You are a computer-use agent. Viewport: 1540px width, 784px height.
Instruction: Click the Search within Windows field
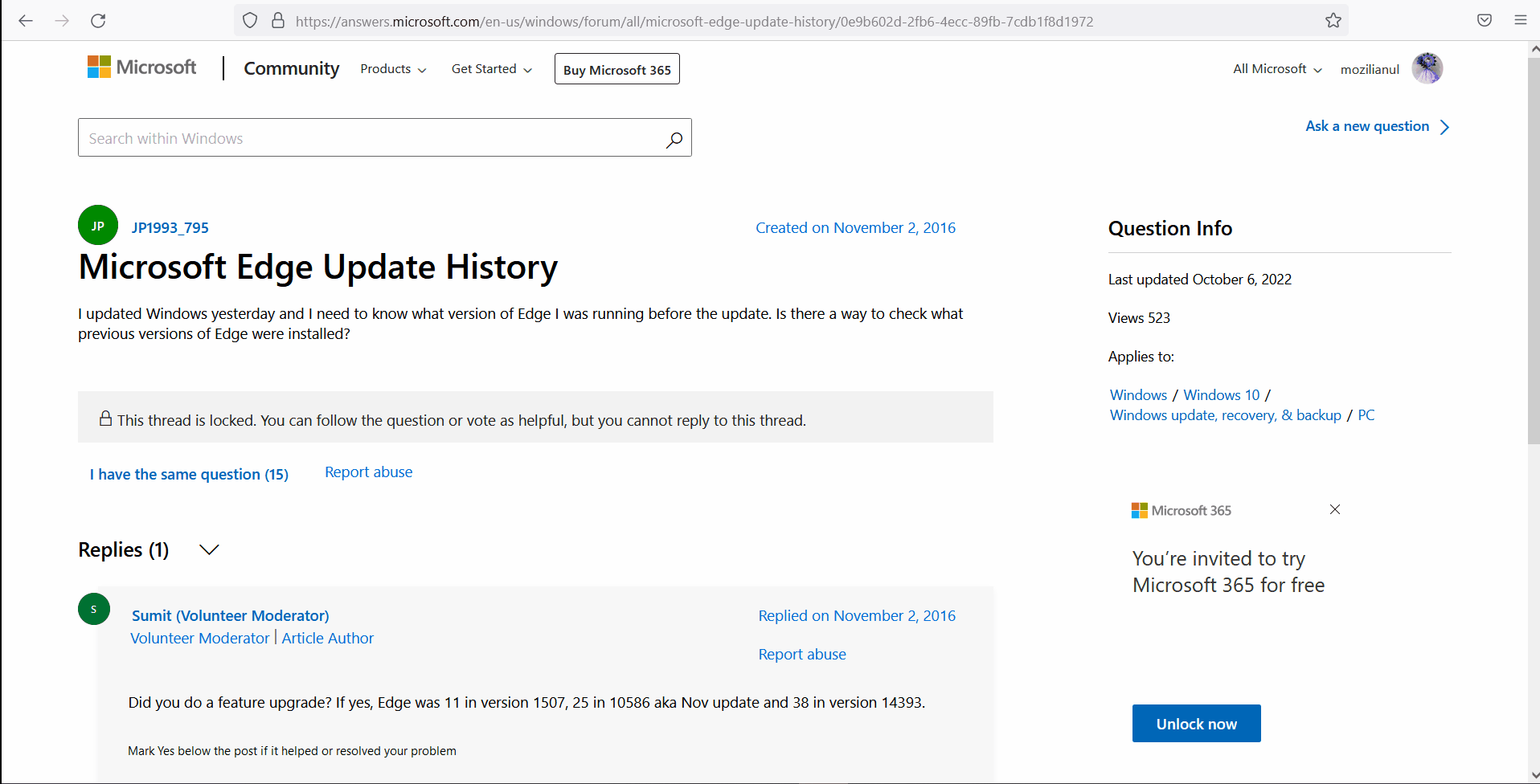(362, 138)
